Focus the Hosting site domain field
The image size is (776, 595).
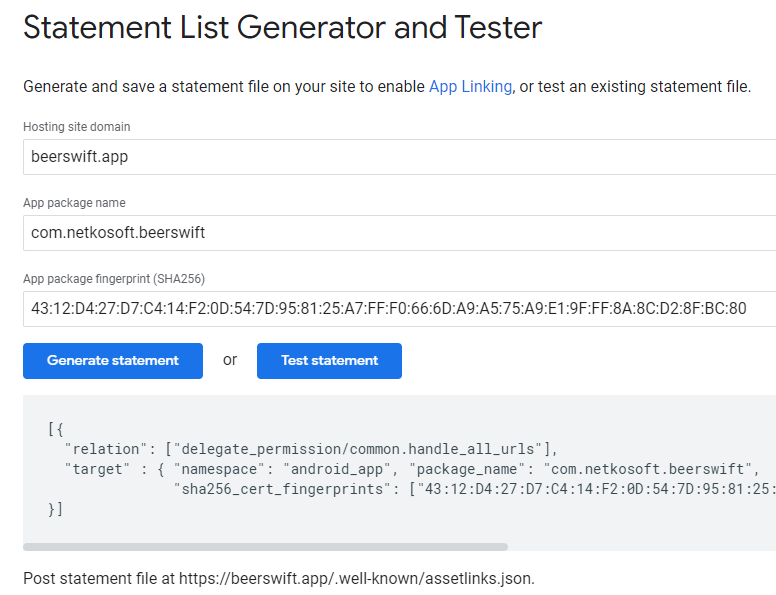tap(400, 157)
